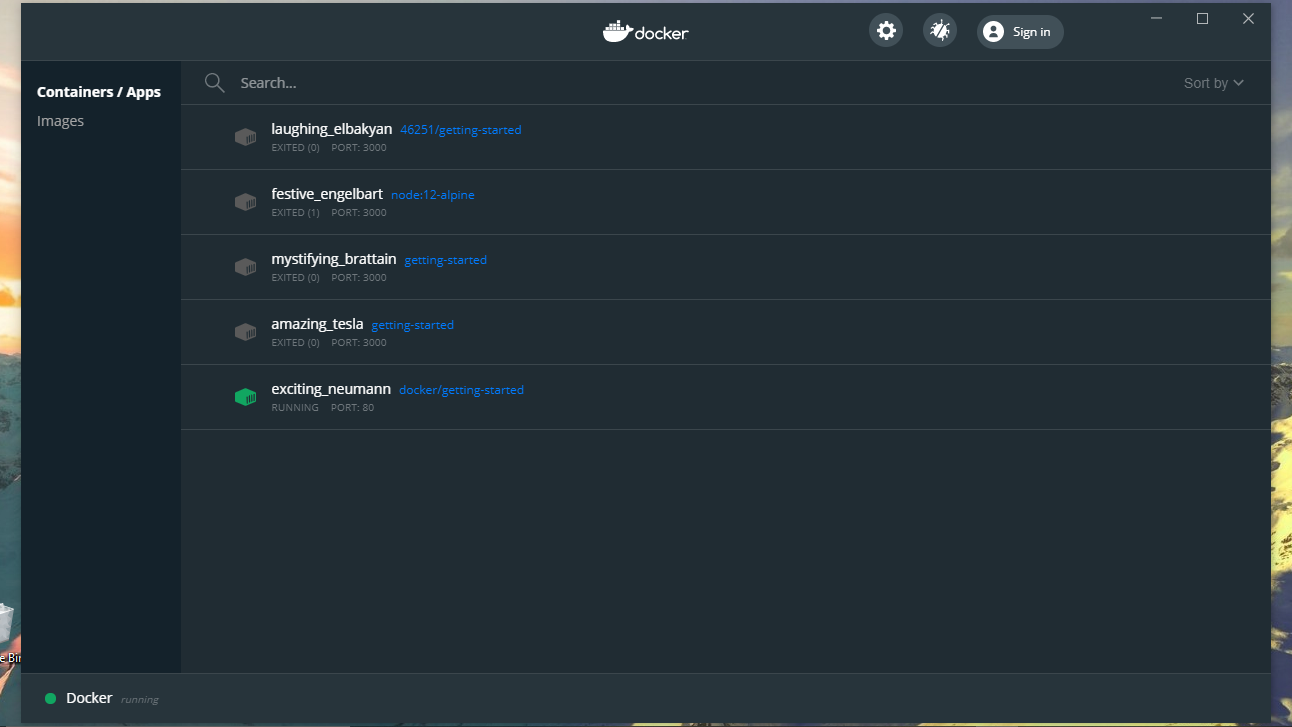Screen dimensions: 1292x727
Task: Click the green exciting_neumann container icon
Action: [245, 397]
